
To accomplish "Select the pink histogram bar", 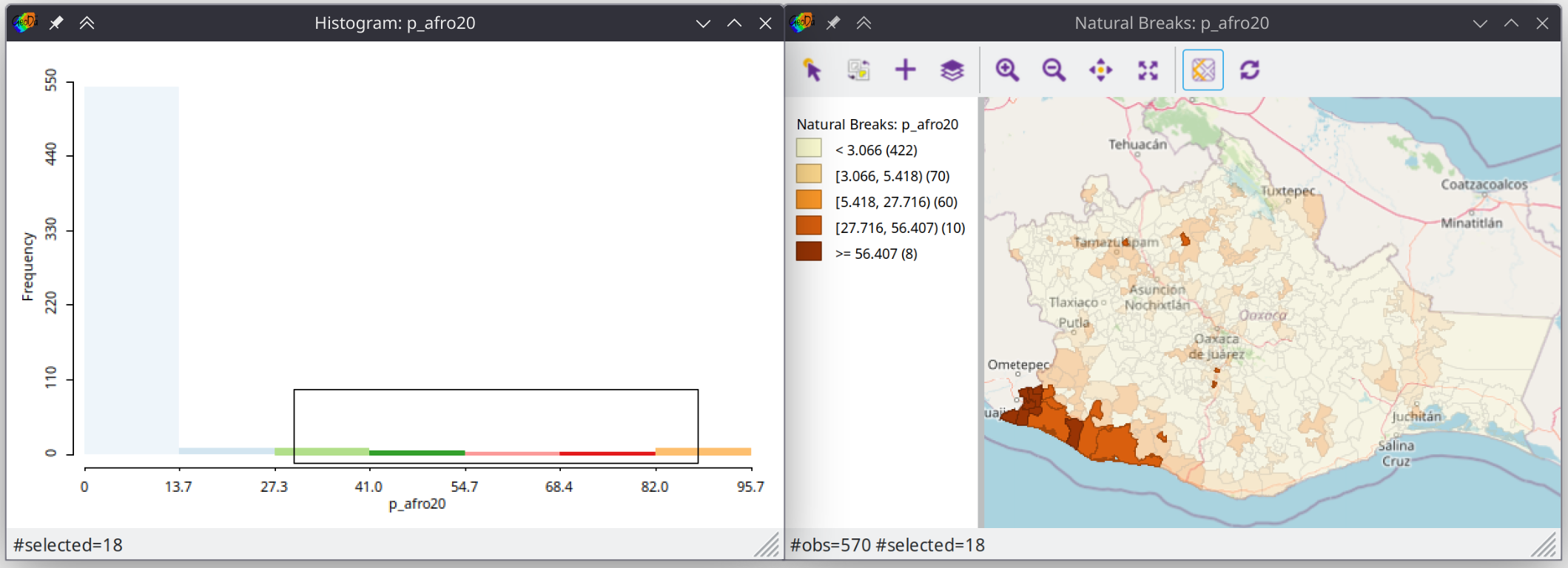I will (x=512, y=453).
